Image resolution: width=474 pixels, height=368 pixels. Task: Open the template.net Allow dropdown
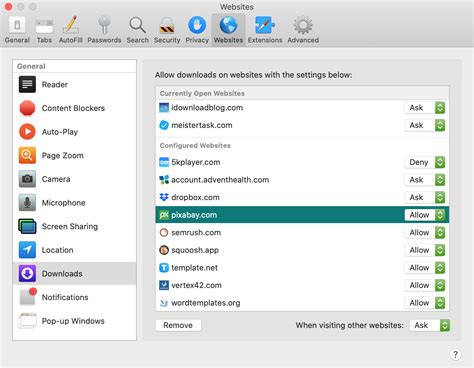pyautogui.click(x=425, y=268)
